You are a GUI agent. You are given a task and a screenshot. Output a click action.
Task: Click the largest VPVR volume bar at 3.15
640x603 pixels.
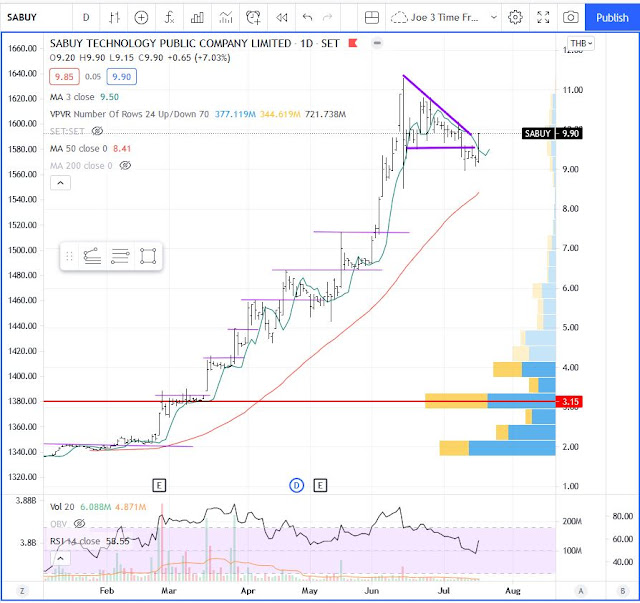pyautogui.click(x=490, y=401)
